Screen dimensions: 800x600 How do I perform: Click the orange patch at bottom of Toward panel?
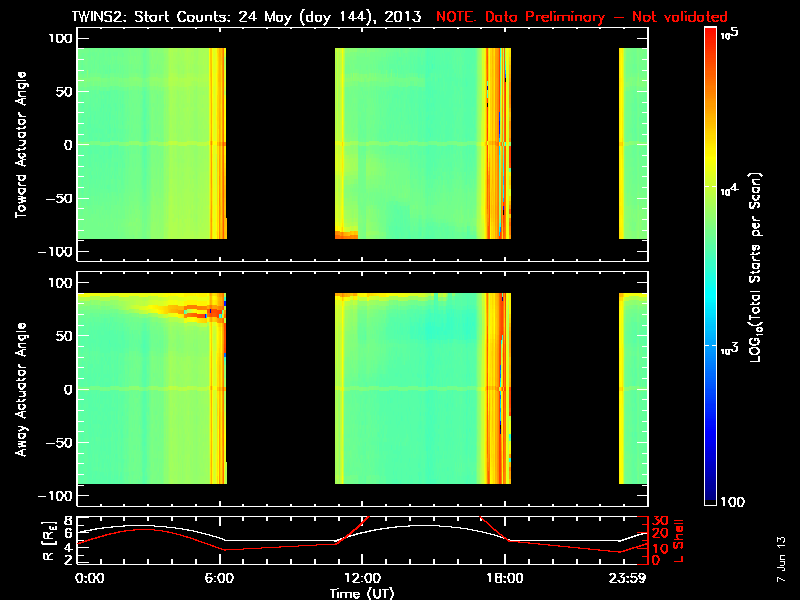[x=346, y=235]
